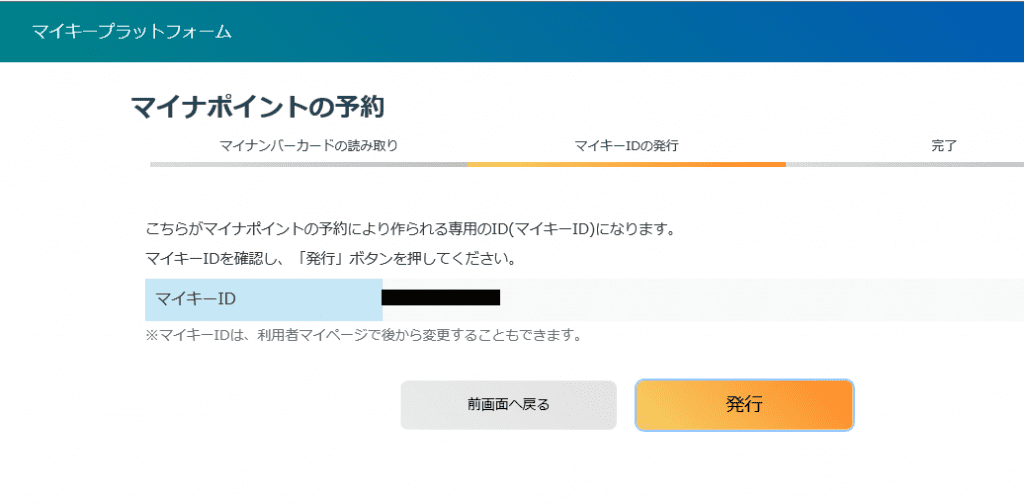Click the gray field right of the masked ID

pyautogui.click(x=760, y=299)
